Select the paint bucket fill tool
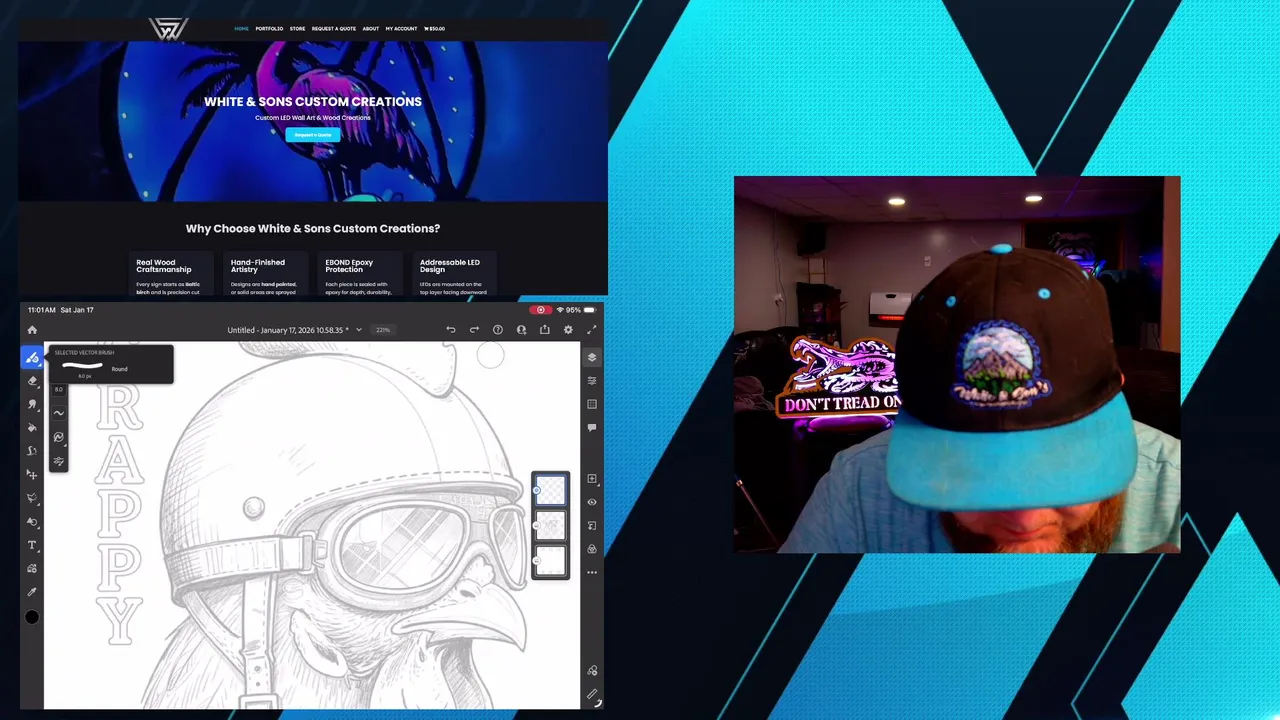 click(x=32, y=428)
